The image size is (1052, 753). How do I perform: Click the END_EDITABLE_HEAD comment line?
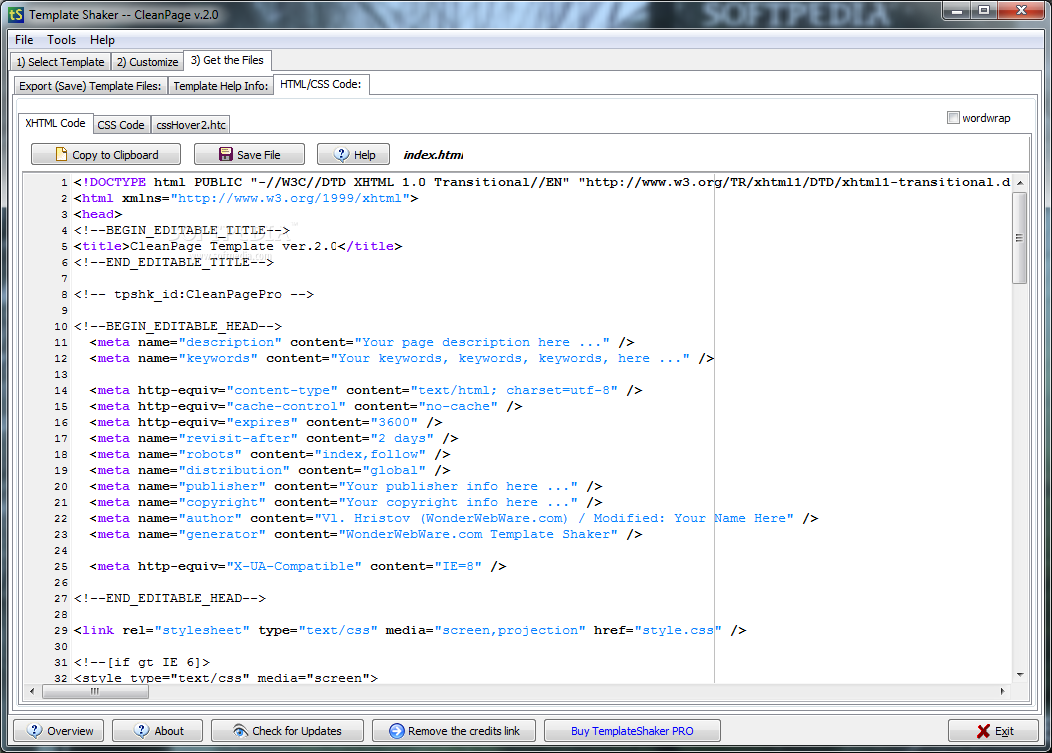click(x=170, y=599)
